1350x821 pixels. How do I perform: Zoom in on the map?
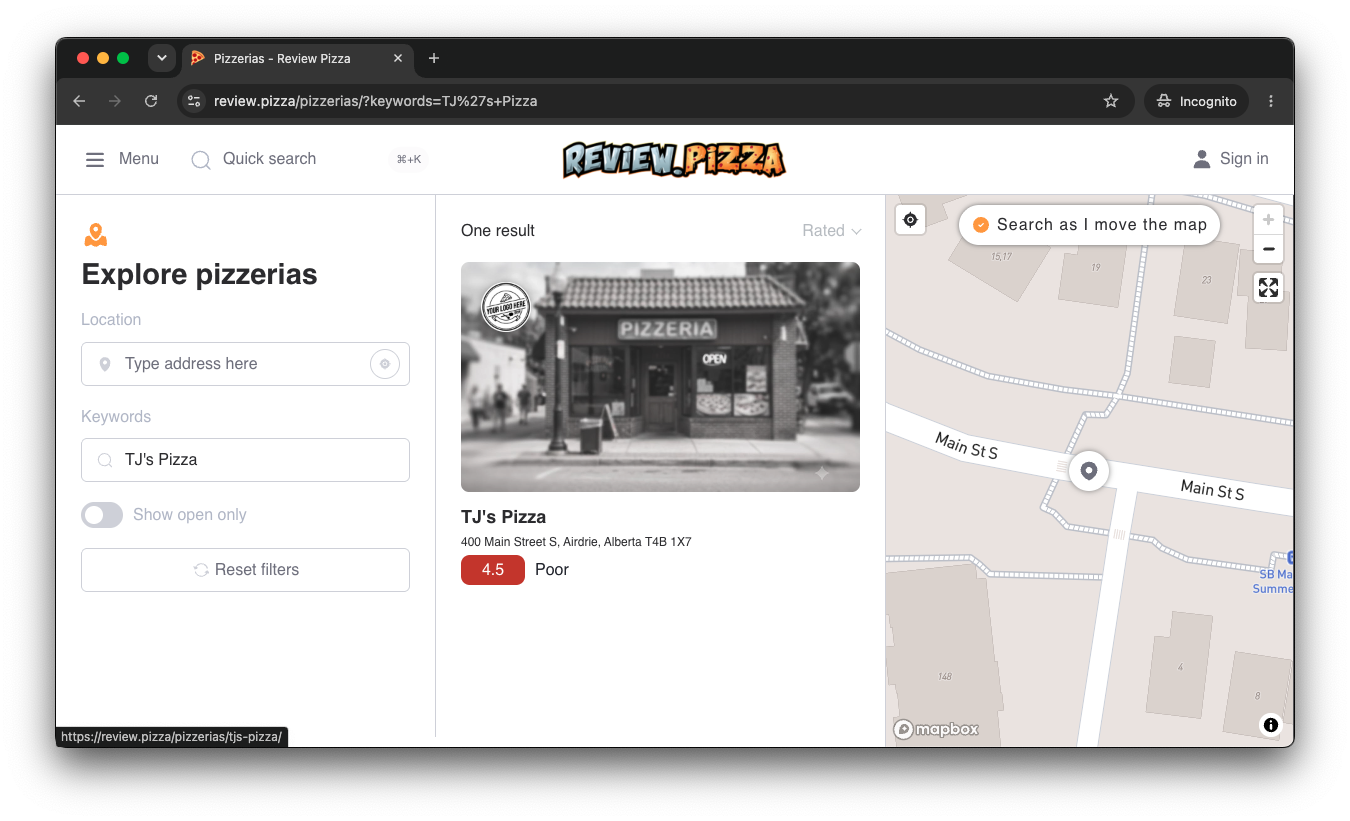pos(1268,220)
